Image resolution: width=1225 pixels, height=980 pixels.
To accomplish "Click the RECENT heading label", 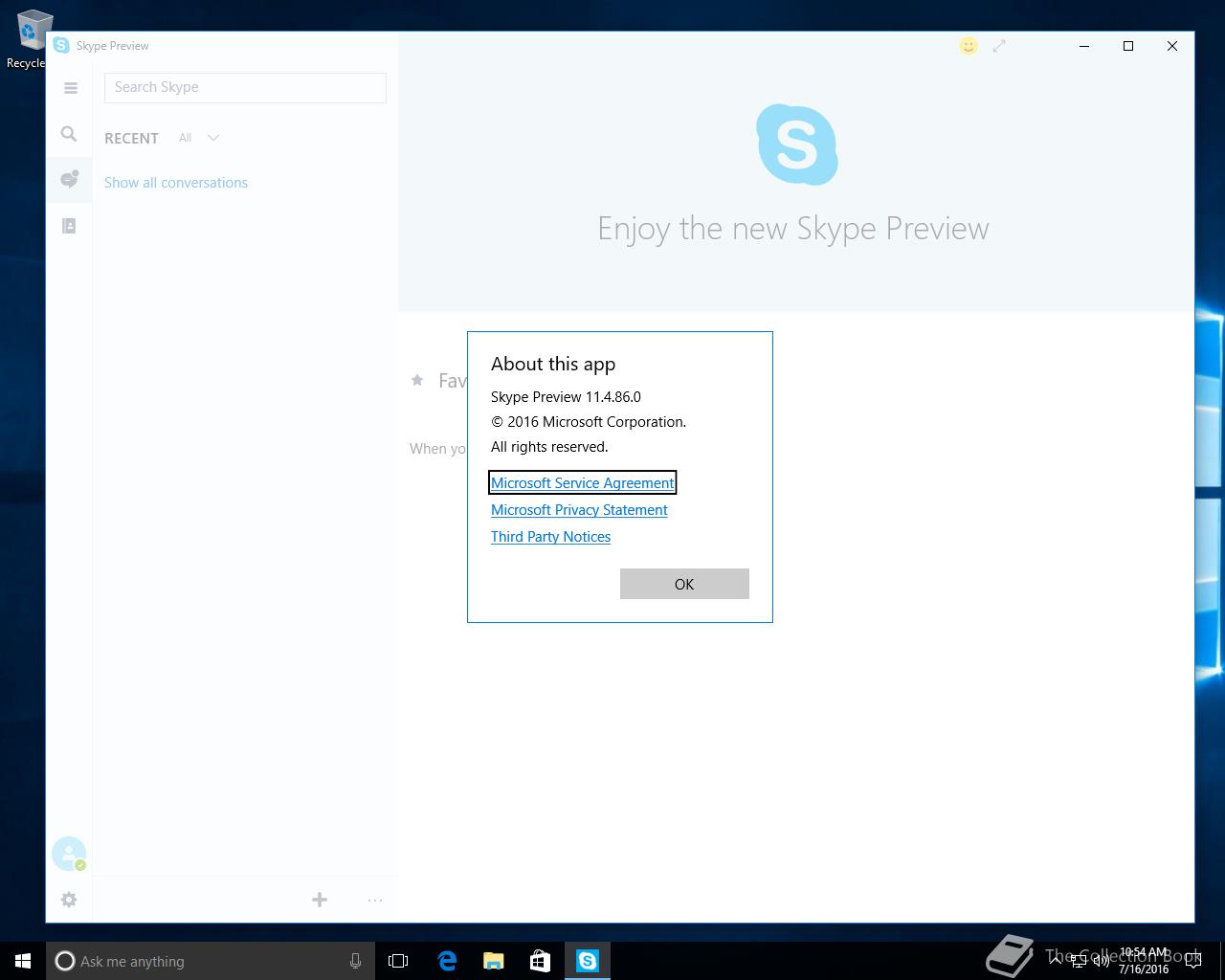I will point(131,138).
